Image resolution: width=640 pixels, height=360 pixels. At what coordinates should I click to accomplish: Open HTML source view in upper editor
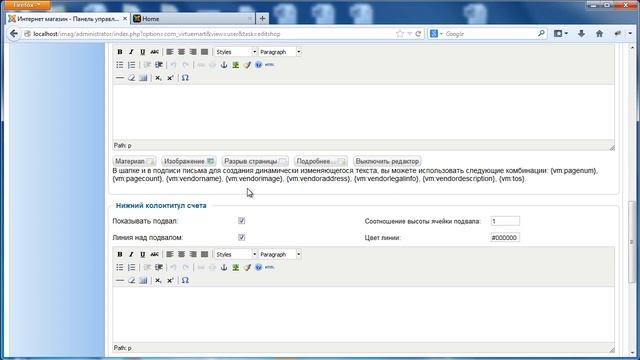[x=269, y=65]
